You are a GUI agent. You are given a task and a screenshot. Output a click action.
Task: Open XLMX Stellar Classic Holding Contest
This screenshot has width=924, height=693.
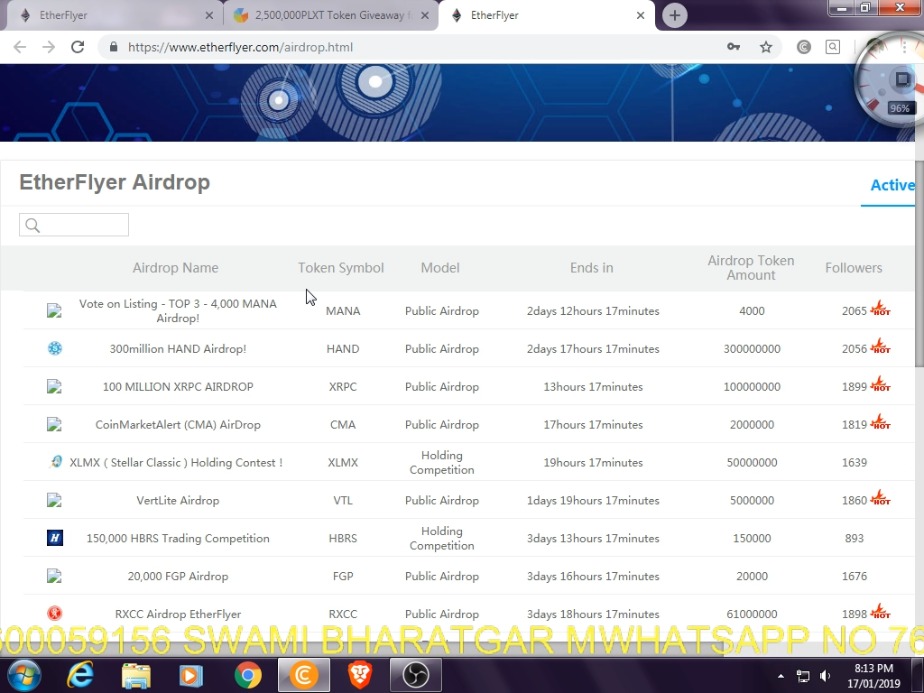176,463
